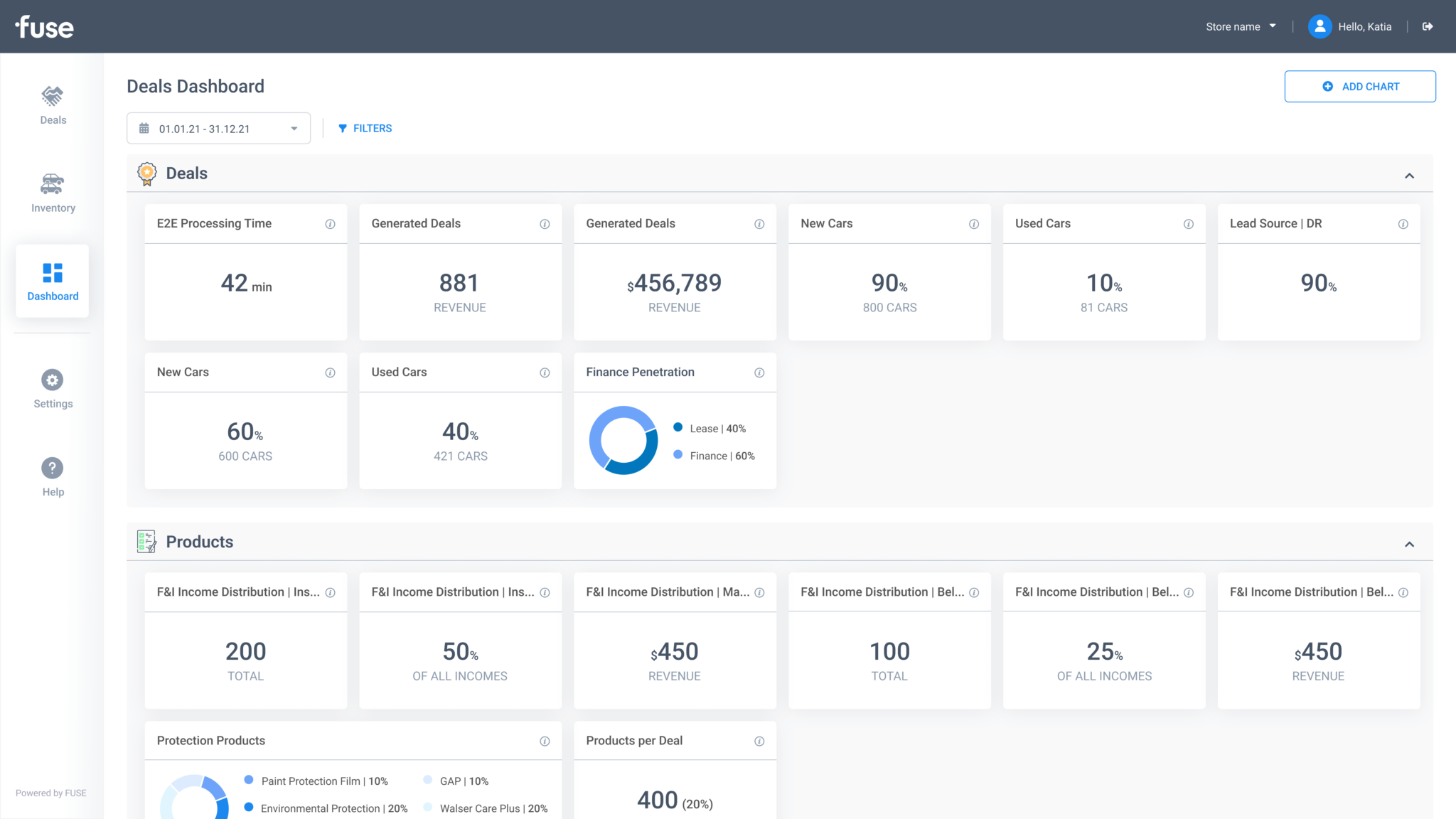
Task: Click info icon on Finance Penetration card
Action: pos(759,373)
